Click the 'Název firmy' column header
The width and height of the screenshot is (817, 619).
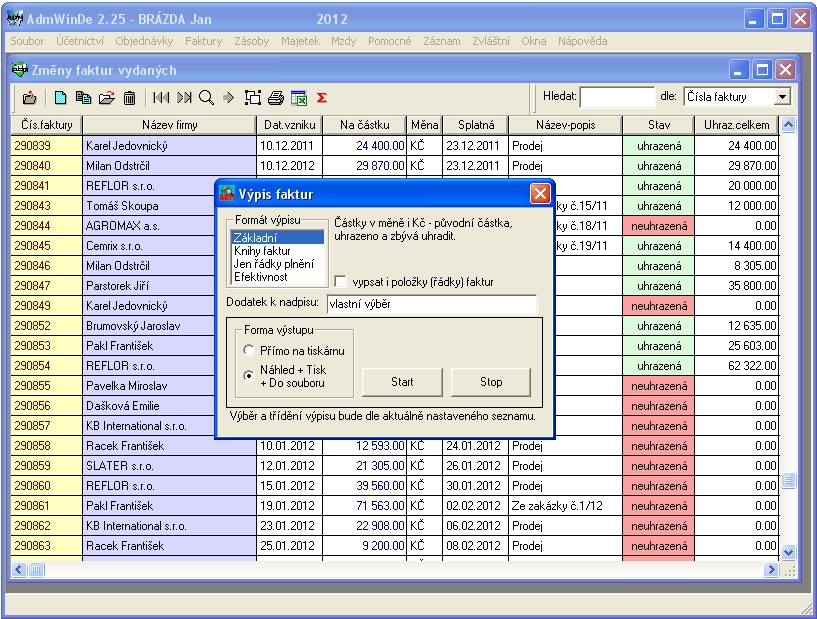(x=169, y=125)
